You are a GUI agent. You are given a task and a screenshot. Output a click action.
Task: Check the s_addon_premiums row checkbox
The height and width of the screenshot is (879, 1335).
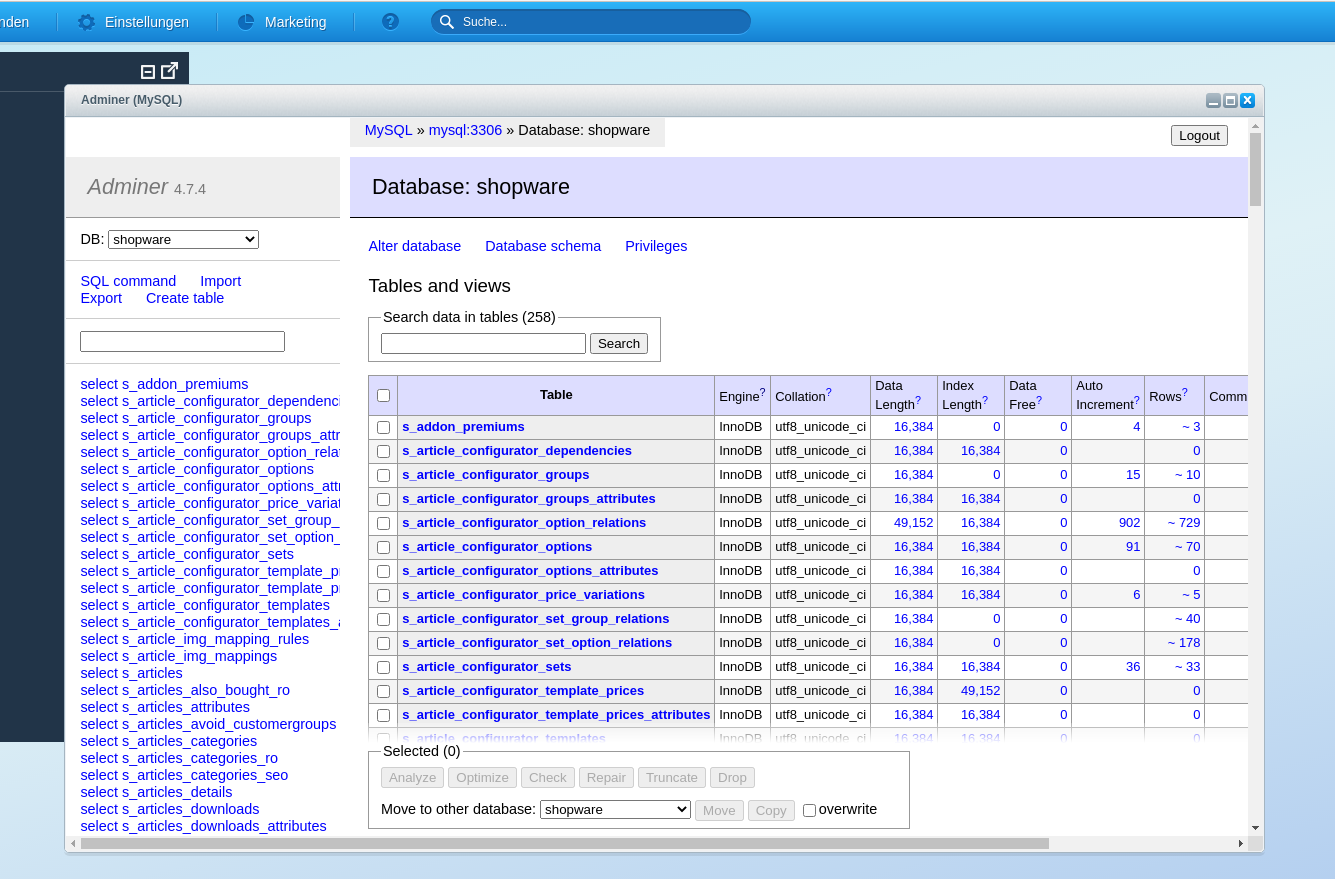(383, 427)
